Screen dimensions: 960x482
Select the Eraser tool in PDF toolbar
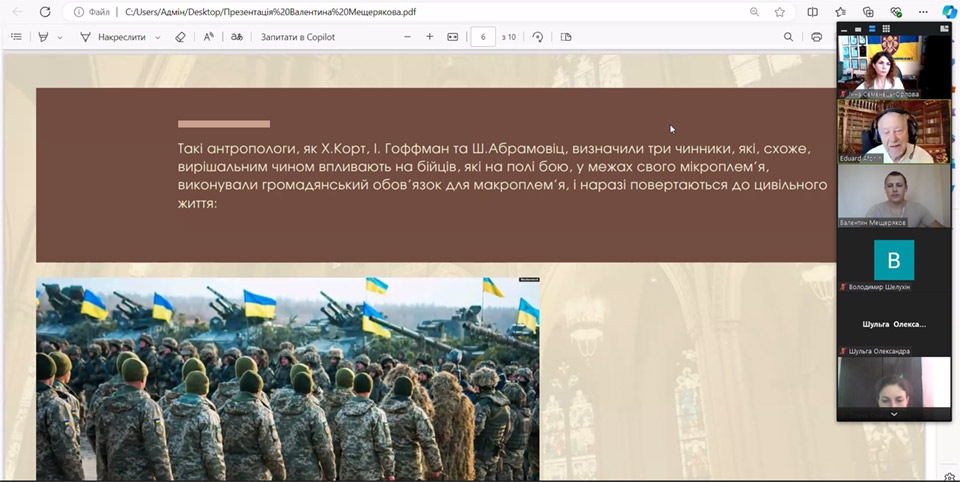click(180, 37)
